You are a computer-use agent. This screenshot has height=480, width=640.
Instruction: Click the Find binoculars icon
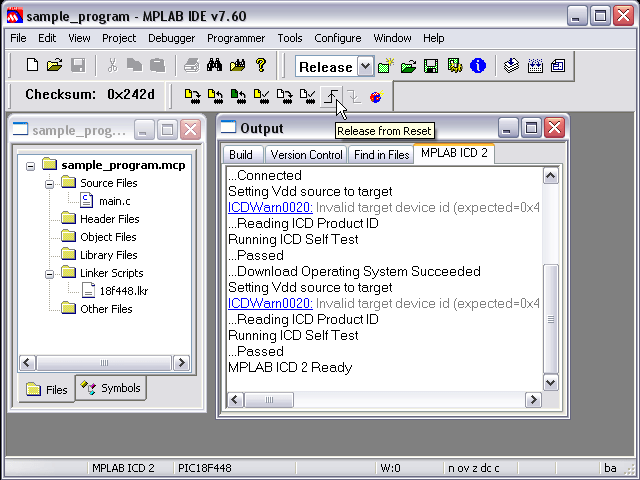tap(214, 65)
